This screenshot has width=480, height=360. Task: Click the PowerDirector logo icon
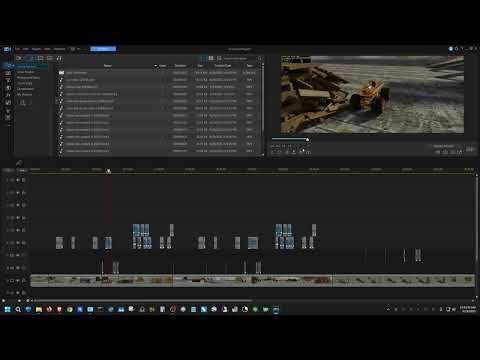tap(7, 49)
